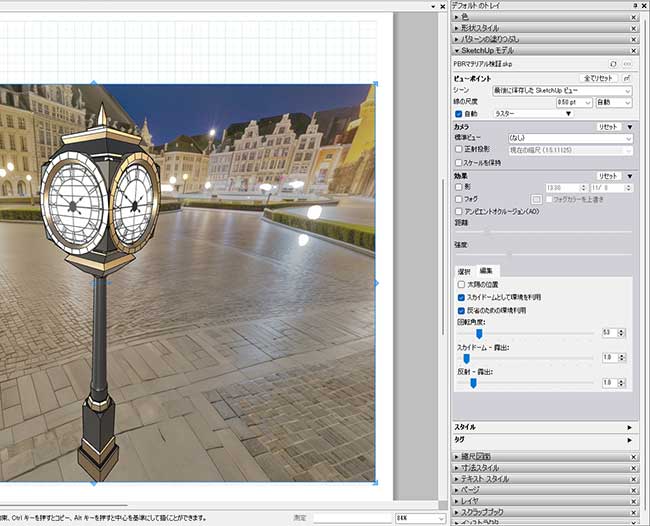Close the レイヤ panel
Screen dimensions: 650x526
[x=633, y=502]
